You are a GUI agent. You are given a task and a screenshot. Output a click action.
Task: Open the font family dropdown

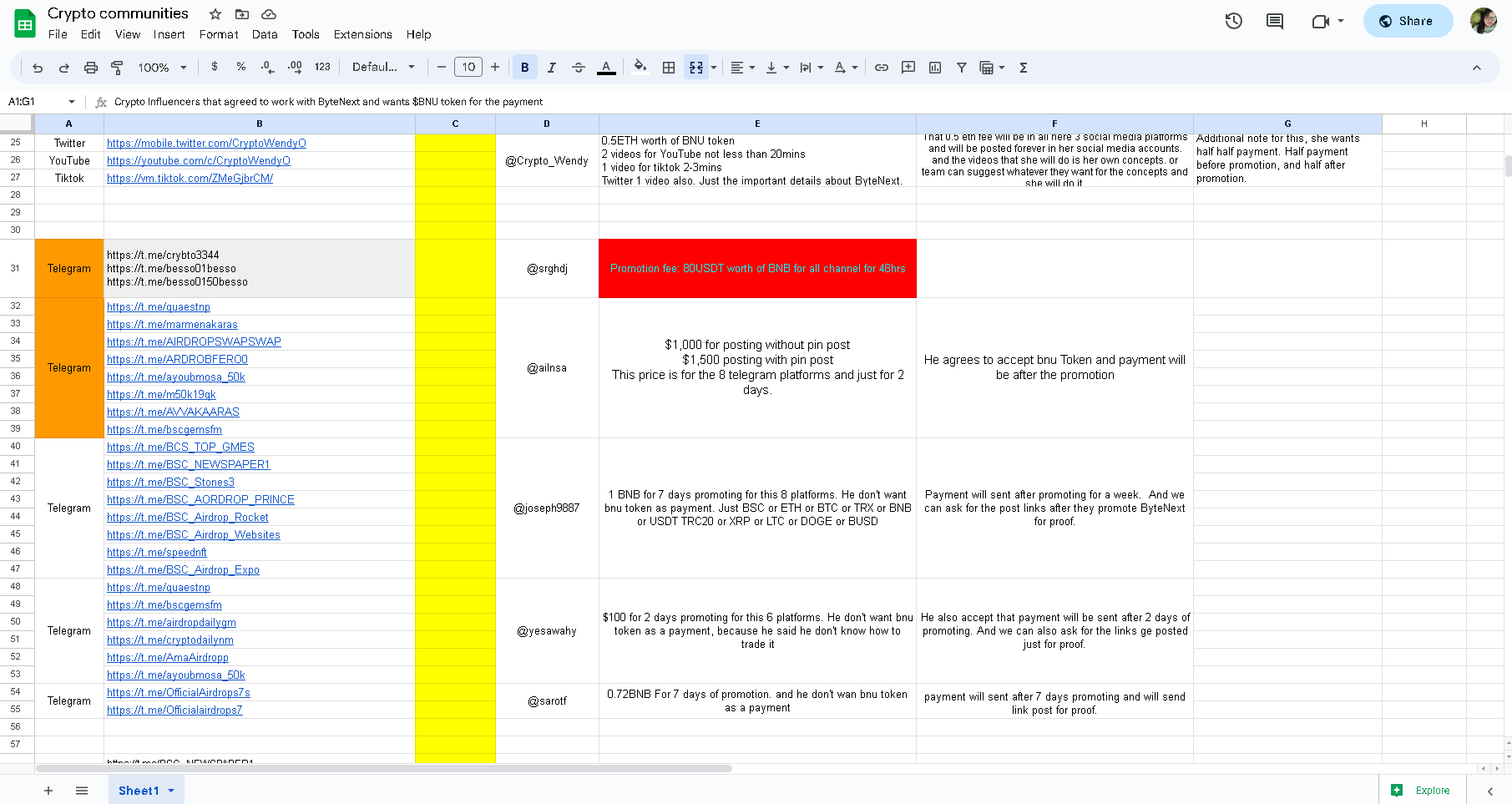point(384,67)
